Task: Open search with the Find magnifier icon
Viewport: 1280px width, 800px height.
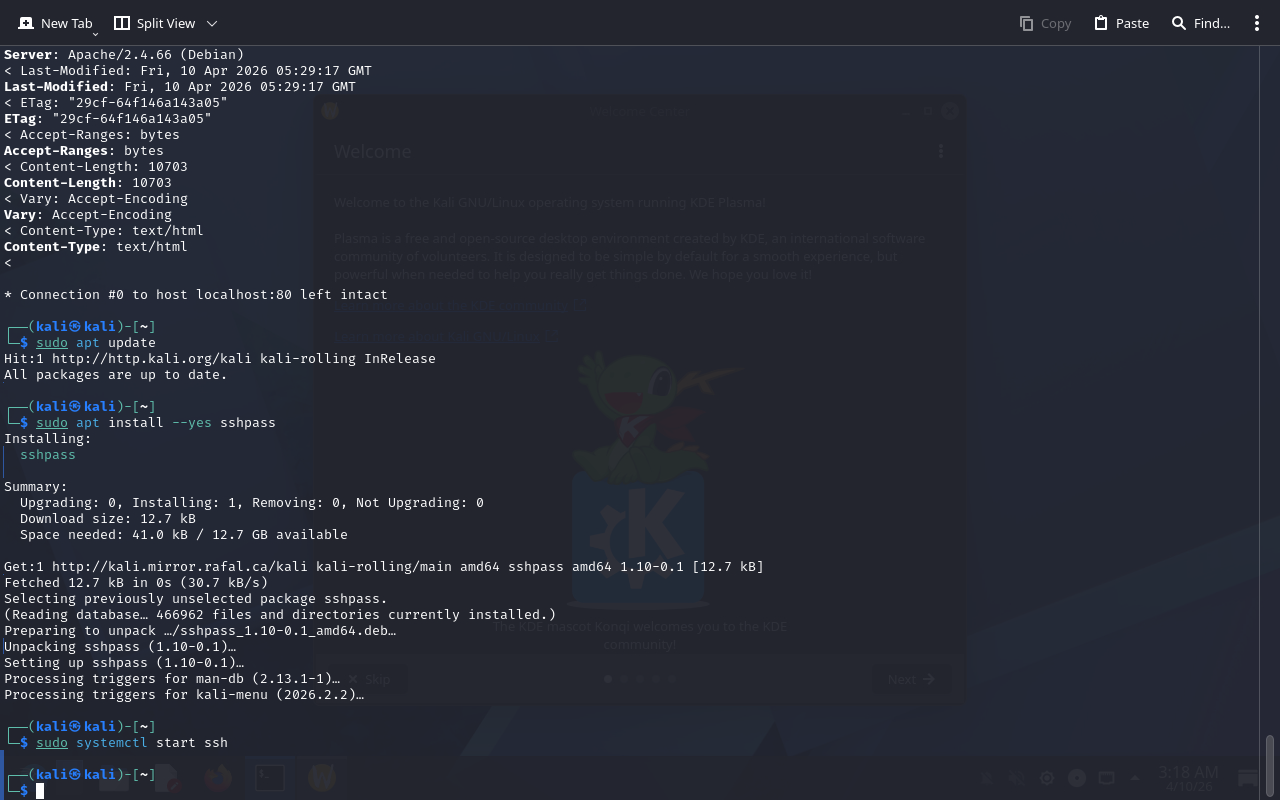Action: point(1179,23)
